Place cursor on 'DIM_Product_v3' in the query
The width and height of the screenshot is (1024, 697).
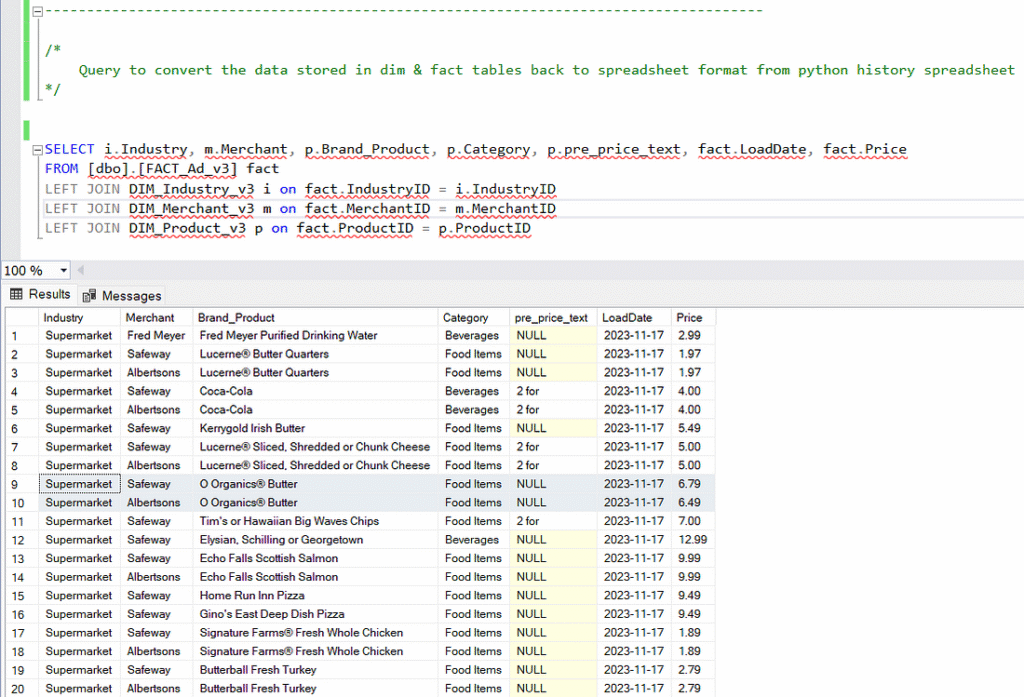[187, 229]
